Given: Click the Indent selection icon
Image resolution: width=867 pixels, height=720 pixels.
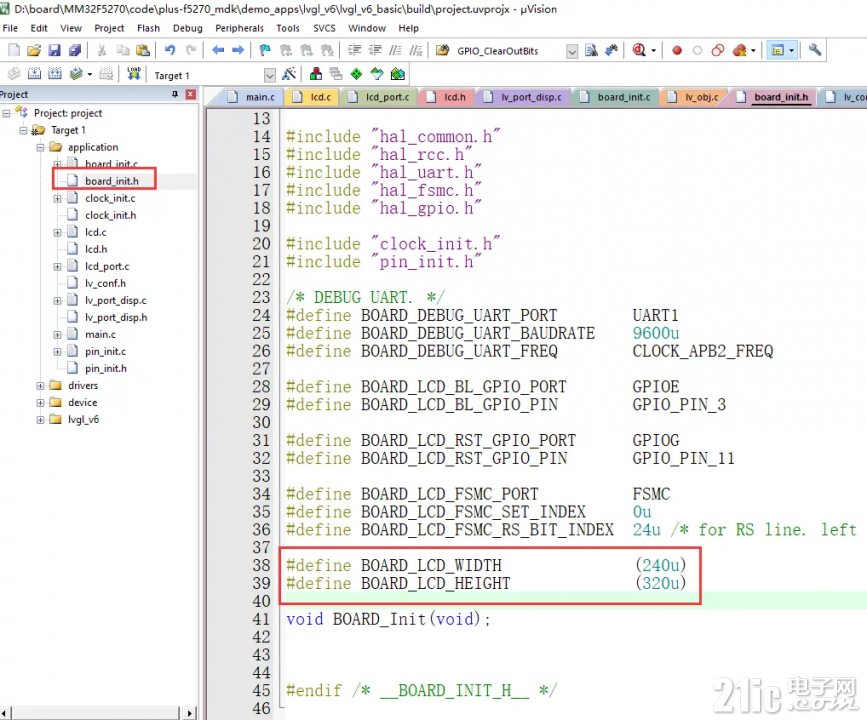Looking at the screenshot, I should tap(354, 50).
